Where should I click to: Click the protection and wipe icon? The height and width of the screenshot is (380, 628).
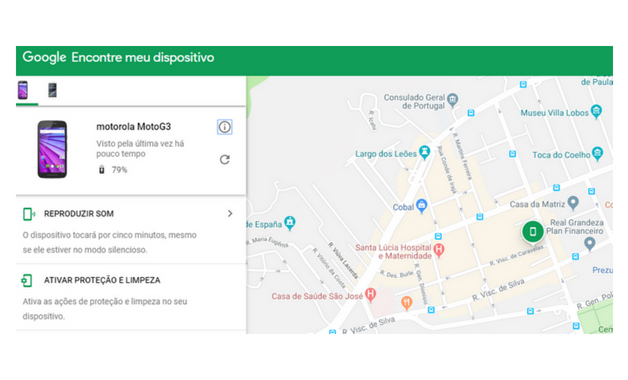coord(27,280)
